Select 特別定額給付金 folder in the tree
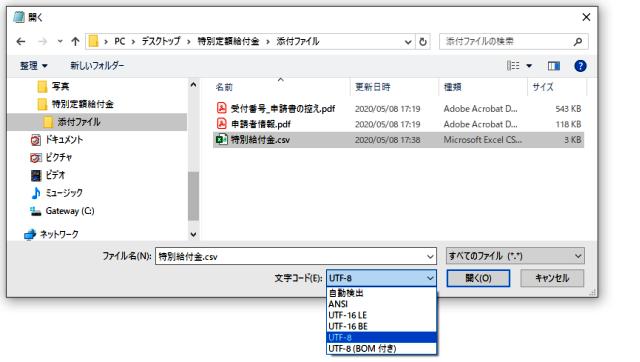The height and width of the screenshot is (362, 640). [x=82, y=104]
